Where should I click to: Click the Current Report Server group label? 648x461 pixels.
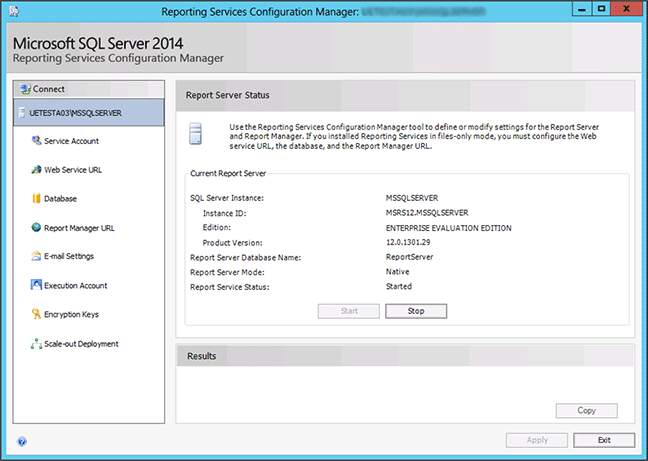point(228,173)
